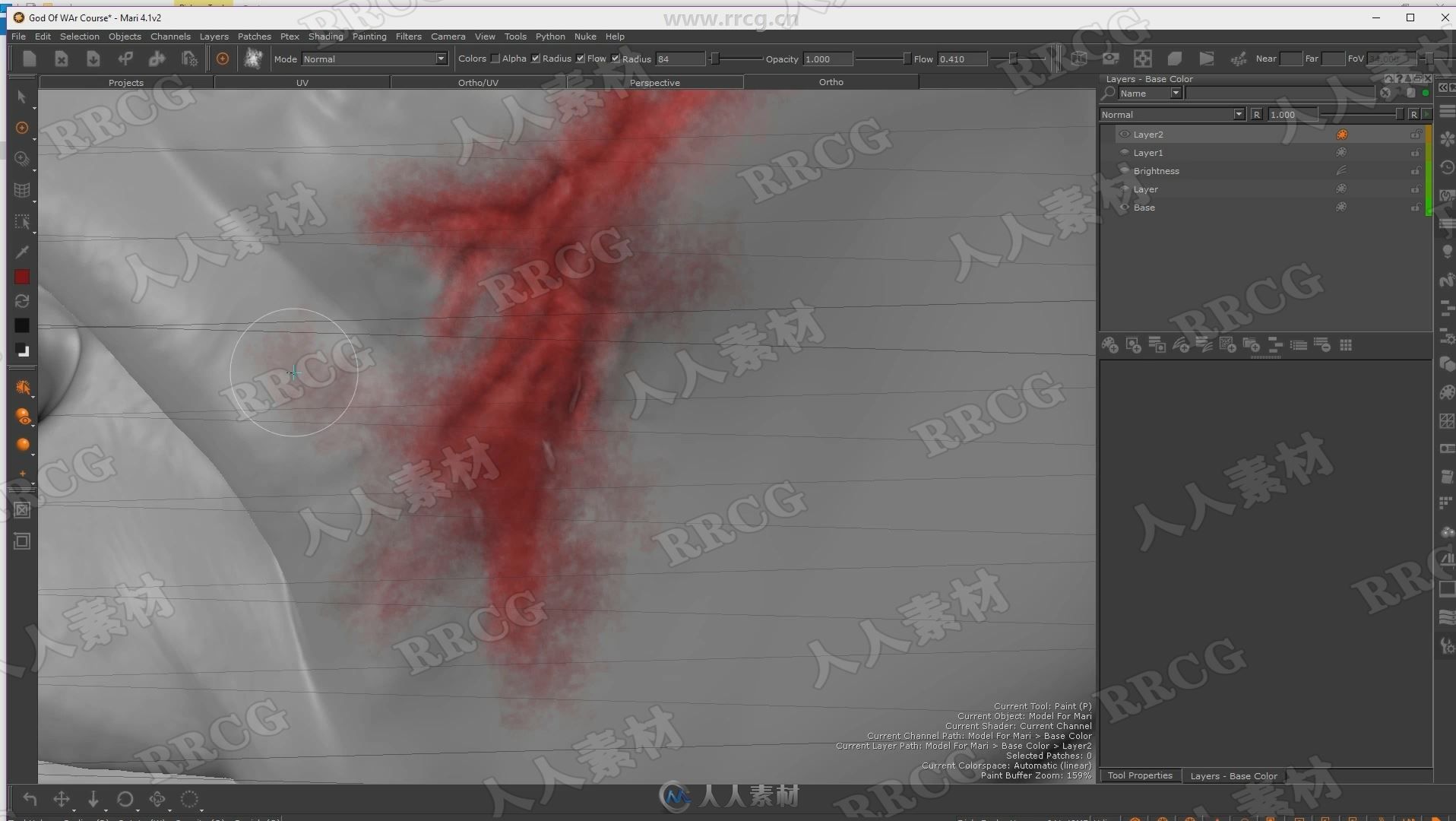Viewport: 1456px width, 821px height.
Task: Click the Flow value field showing 0.410
Action: [962, 59]
